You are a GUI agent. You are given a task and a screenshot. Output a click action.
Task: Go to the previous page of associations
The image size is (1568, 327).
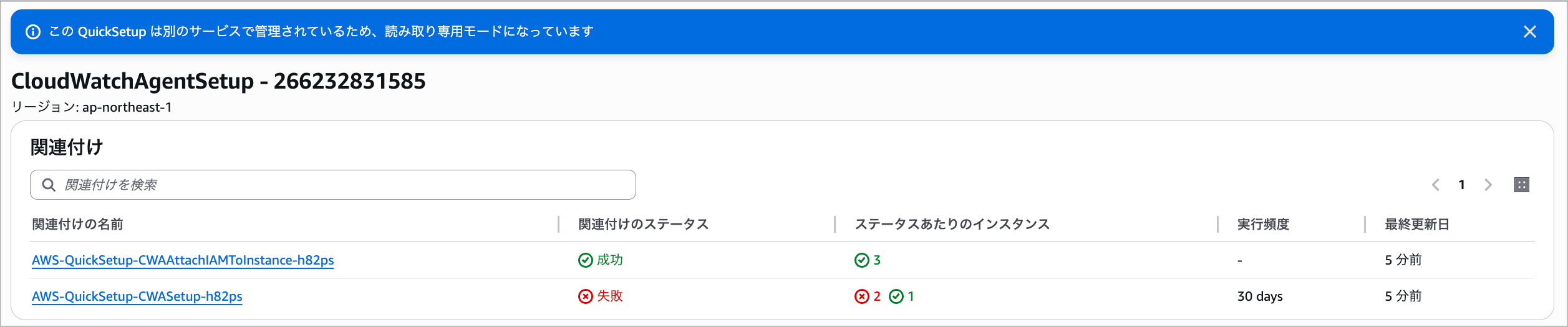(x=1436, y=185)
